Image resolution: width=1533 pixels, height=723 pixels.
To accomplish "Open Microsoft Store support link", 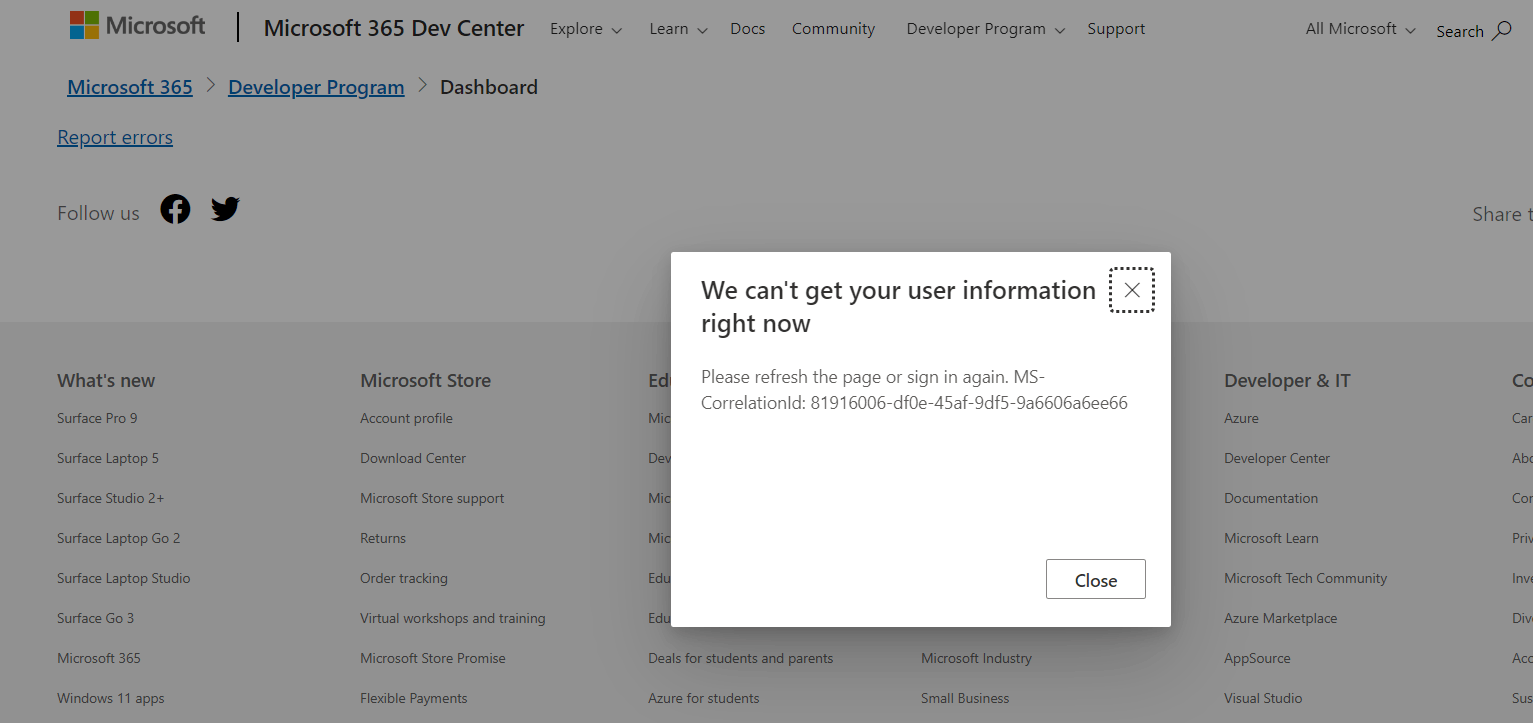I will [432, 498].
